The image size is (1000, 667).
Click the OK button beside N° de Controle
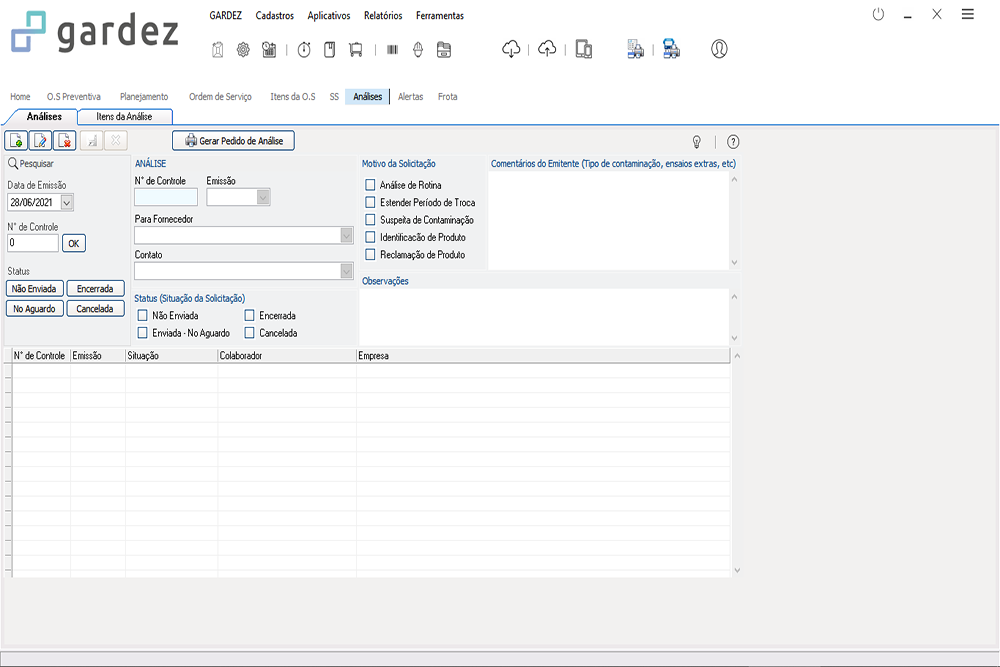(74, 244)
